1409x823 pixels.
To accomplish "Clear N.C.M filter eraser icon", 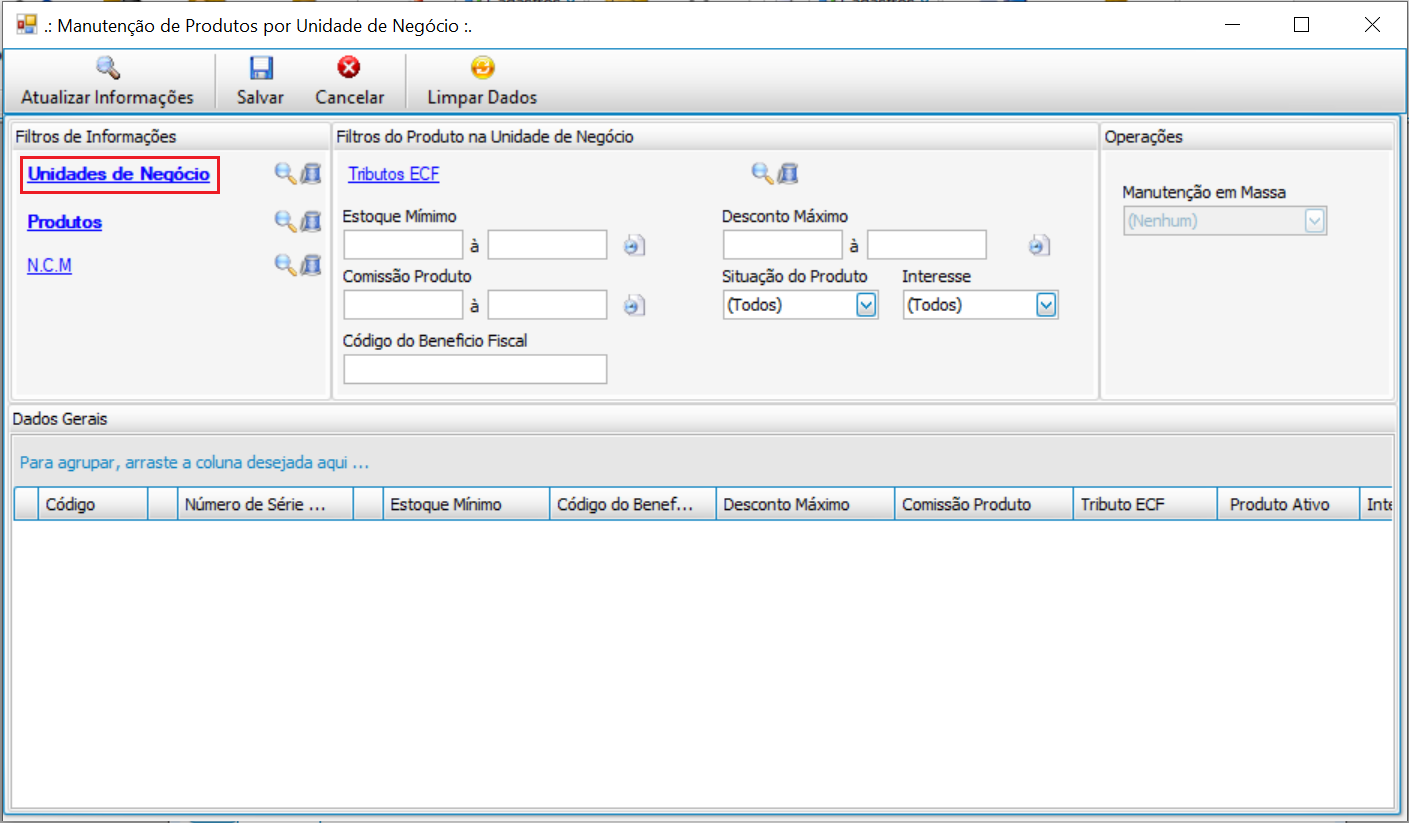I will click(311, 264).
